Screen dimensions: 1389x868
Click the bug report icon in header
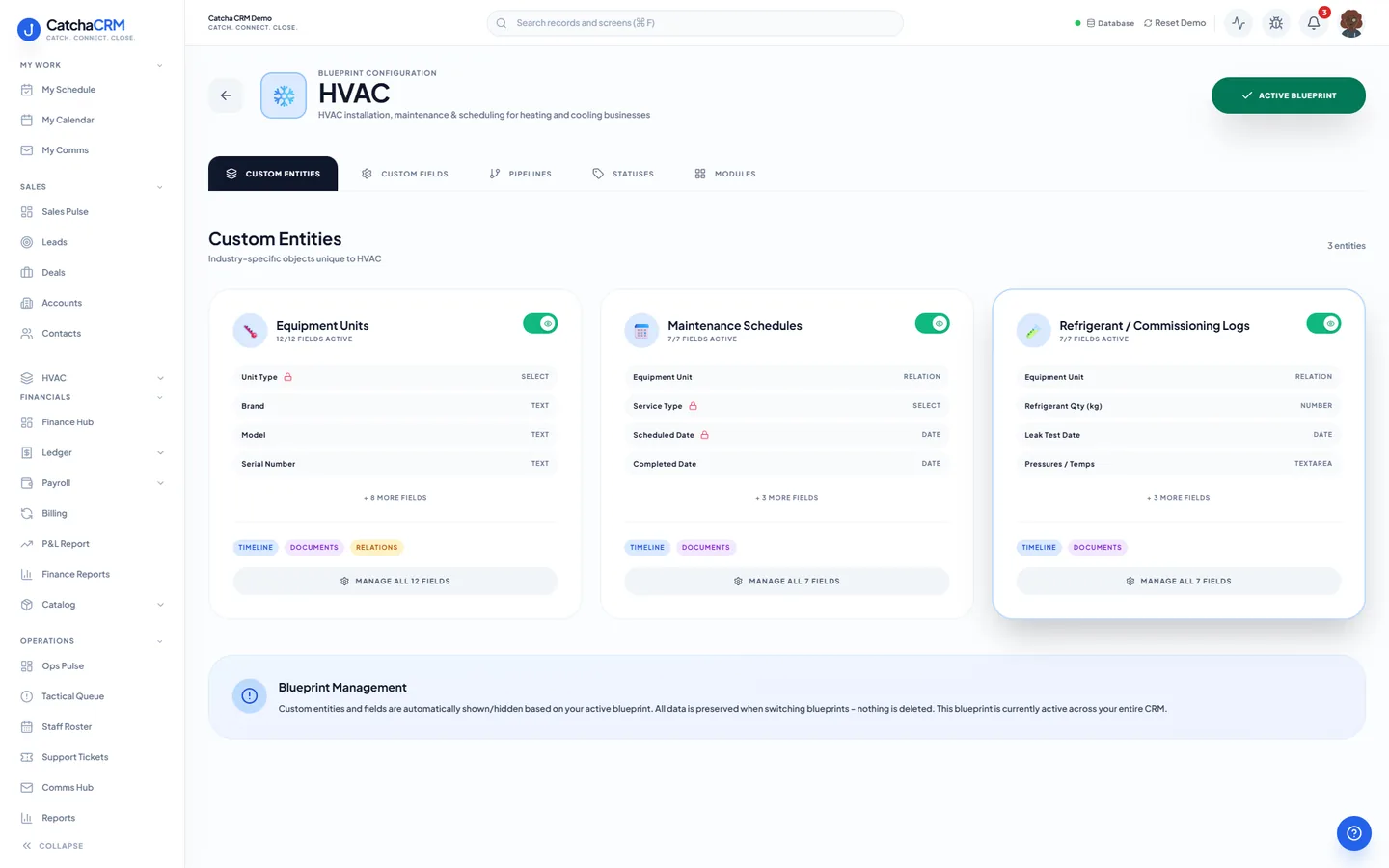(x=1275, y=23)
